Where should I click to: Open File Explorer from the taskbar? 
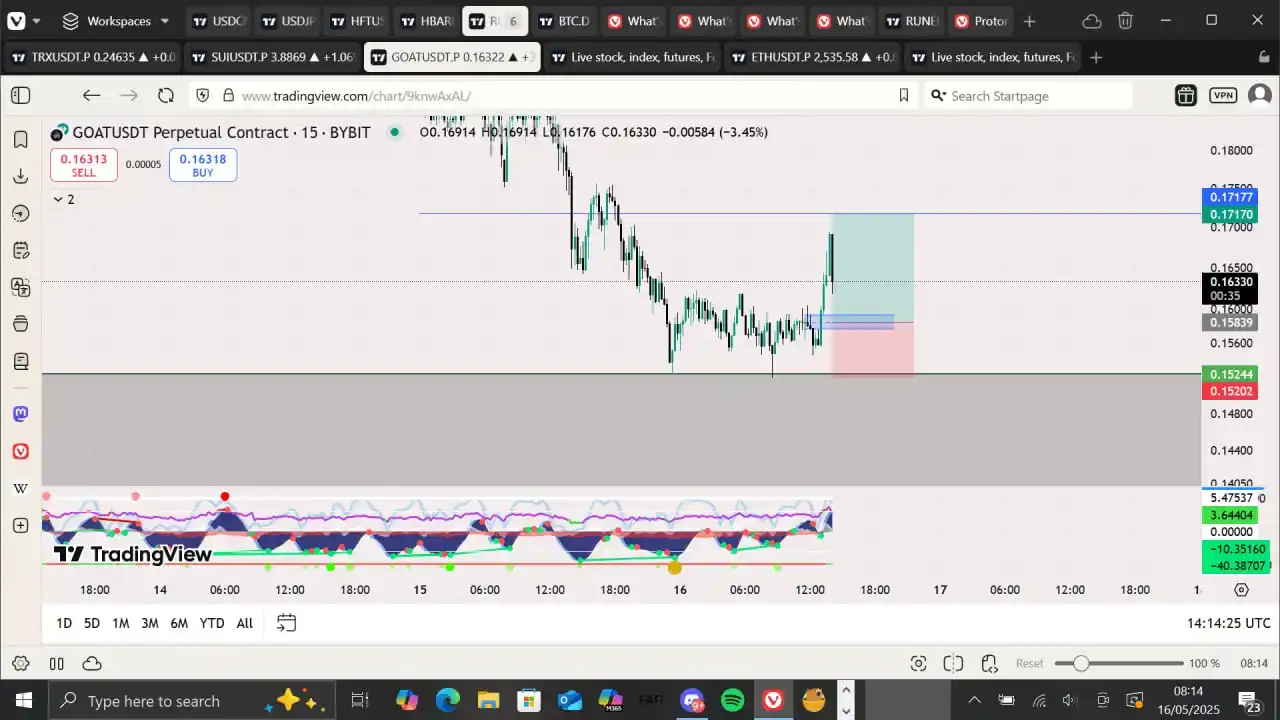pyautogui.click(x=488, y=701)
